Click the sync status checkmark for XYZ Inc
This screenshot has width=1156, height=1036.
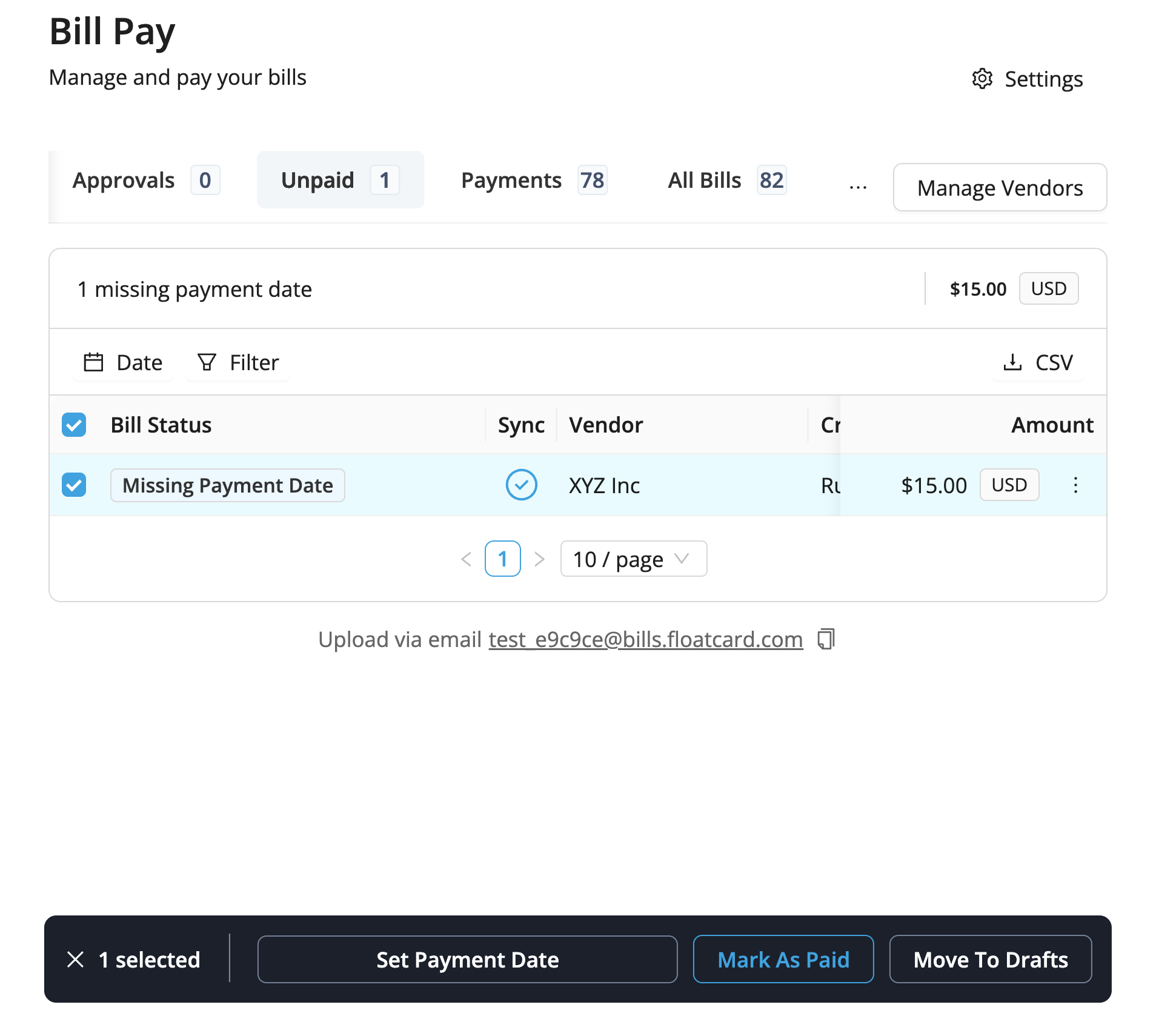point(521,485)
